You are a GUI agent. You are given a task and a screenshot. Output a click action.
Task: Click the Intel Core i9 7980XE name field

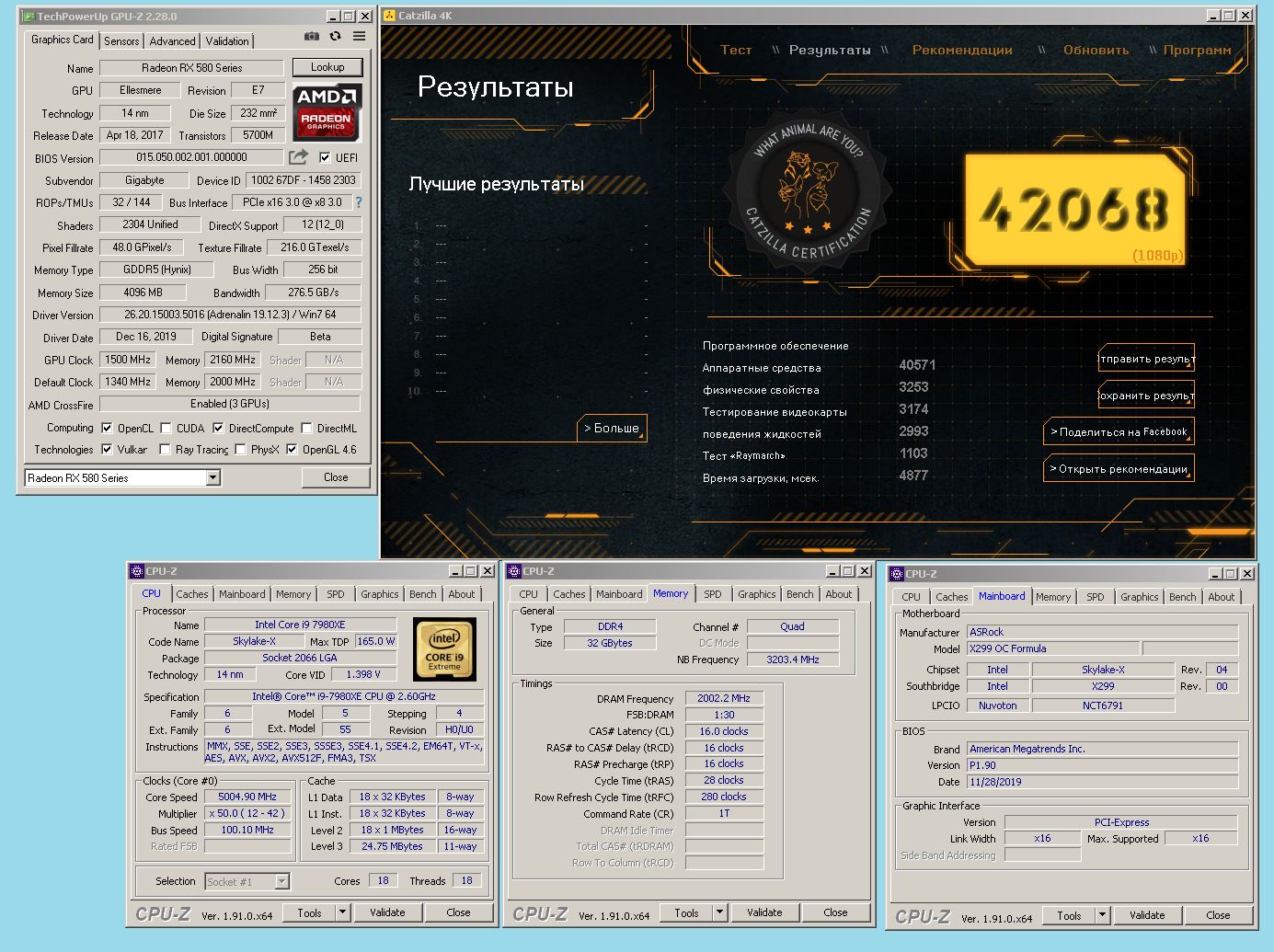coord(300,625)
